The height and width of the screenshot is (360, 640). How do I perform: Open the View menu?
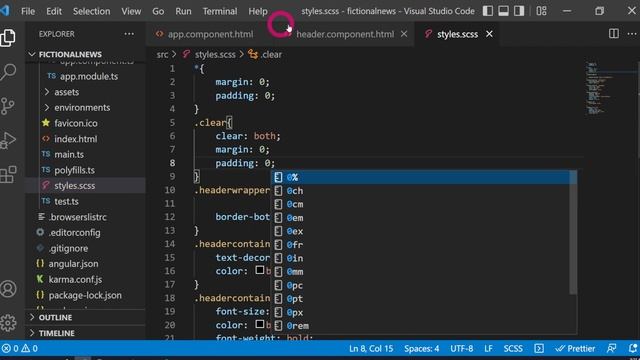(131, 11)
